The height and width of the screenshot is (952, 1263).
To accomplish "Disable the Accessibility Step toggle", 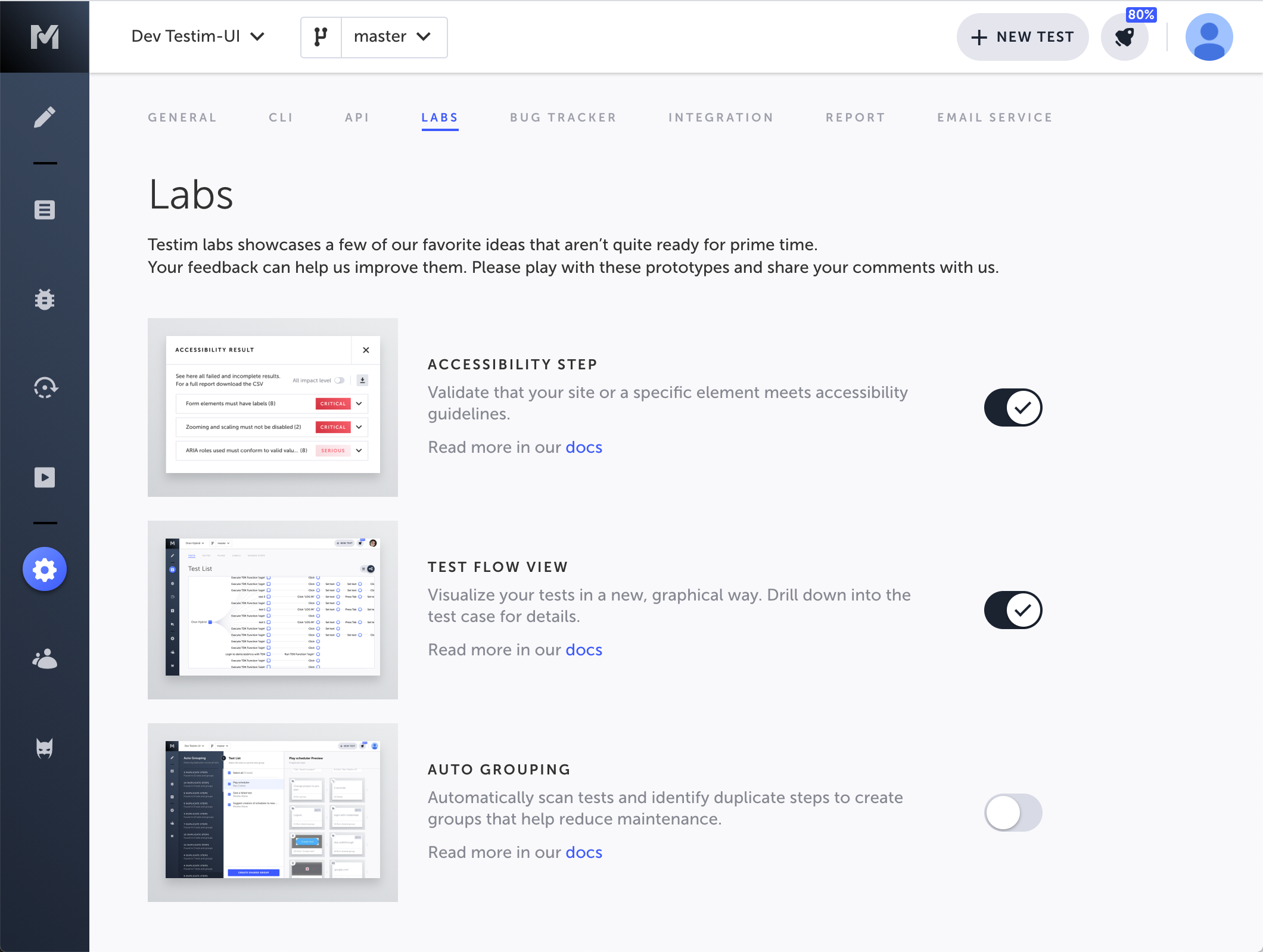I will pos(1013,407).
